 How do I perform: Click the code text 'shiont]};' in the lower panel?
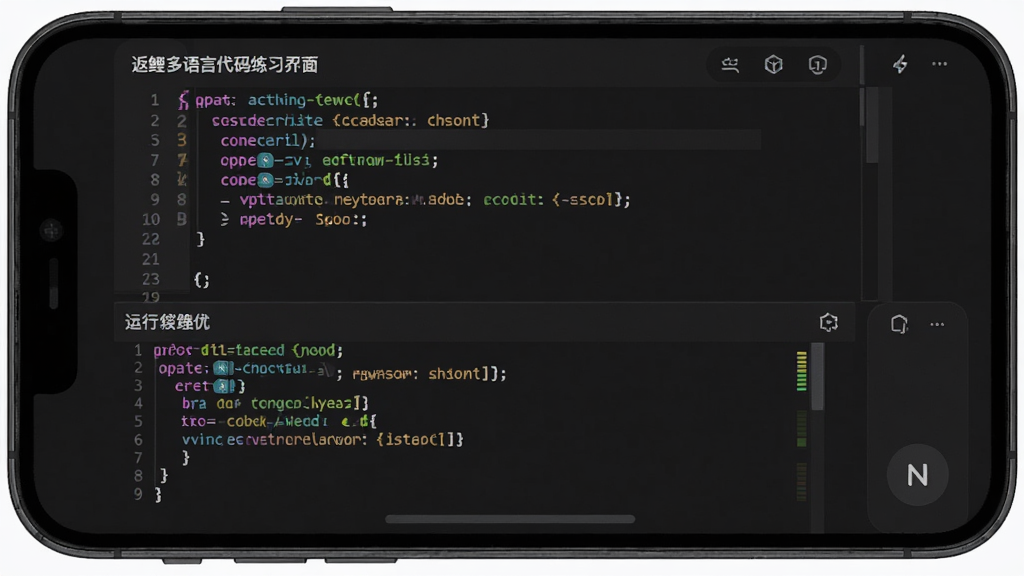[x=468, y=374]
